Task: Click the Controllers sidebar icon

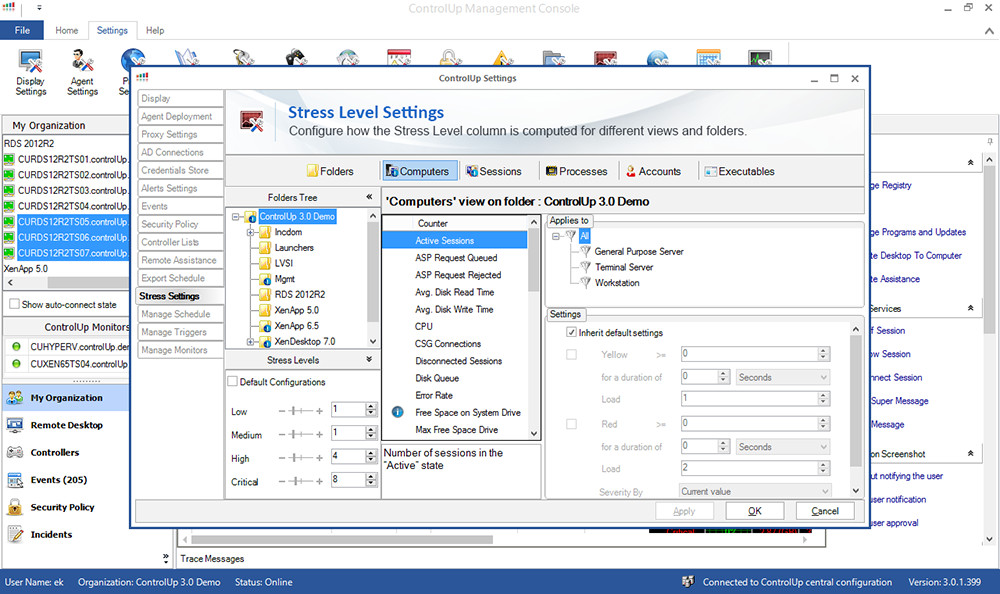Action: point(15,452)
